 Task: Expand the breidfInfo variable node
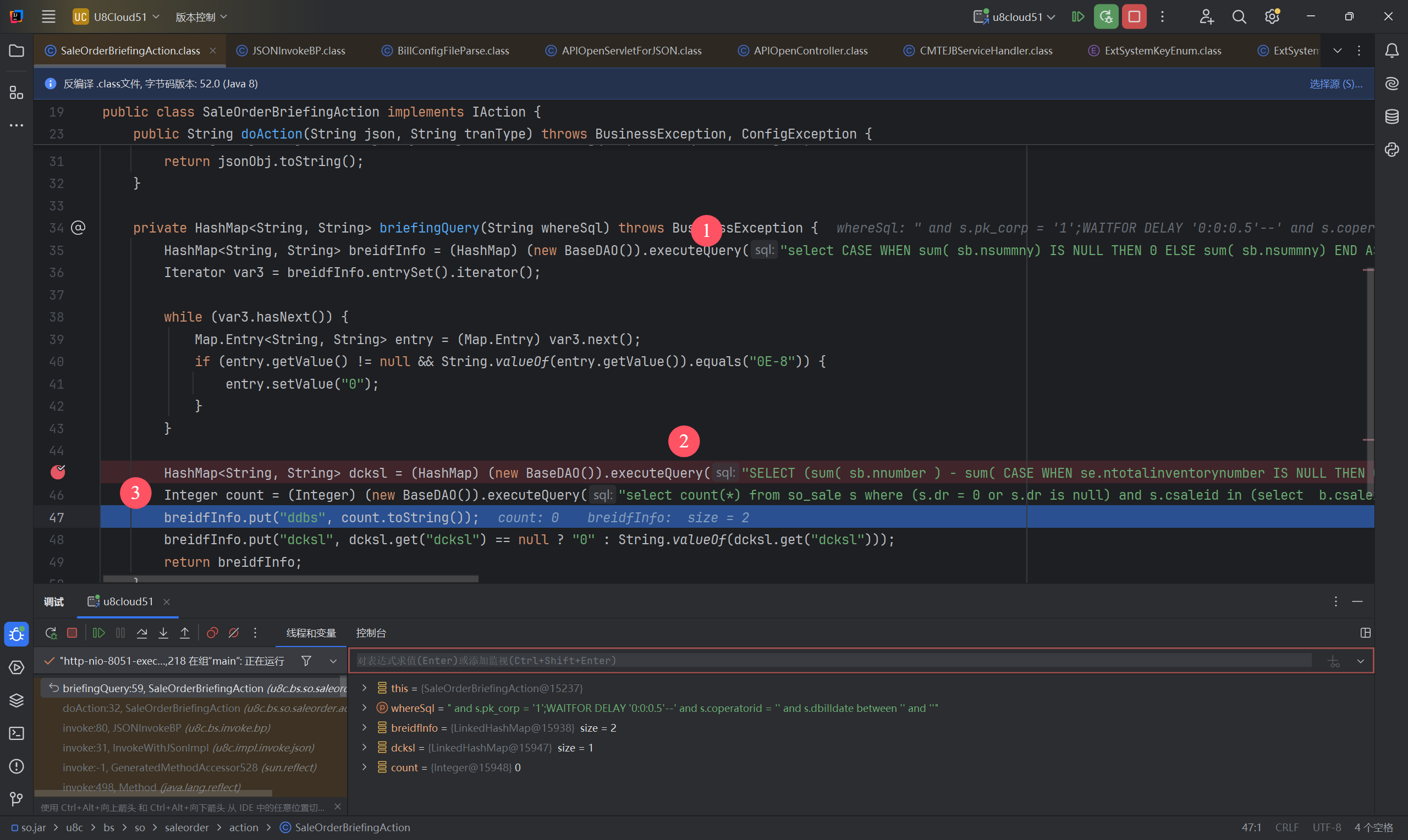(x=365, y=728)
